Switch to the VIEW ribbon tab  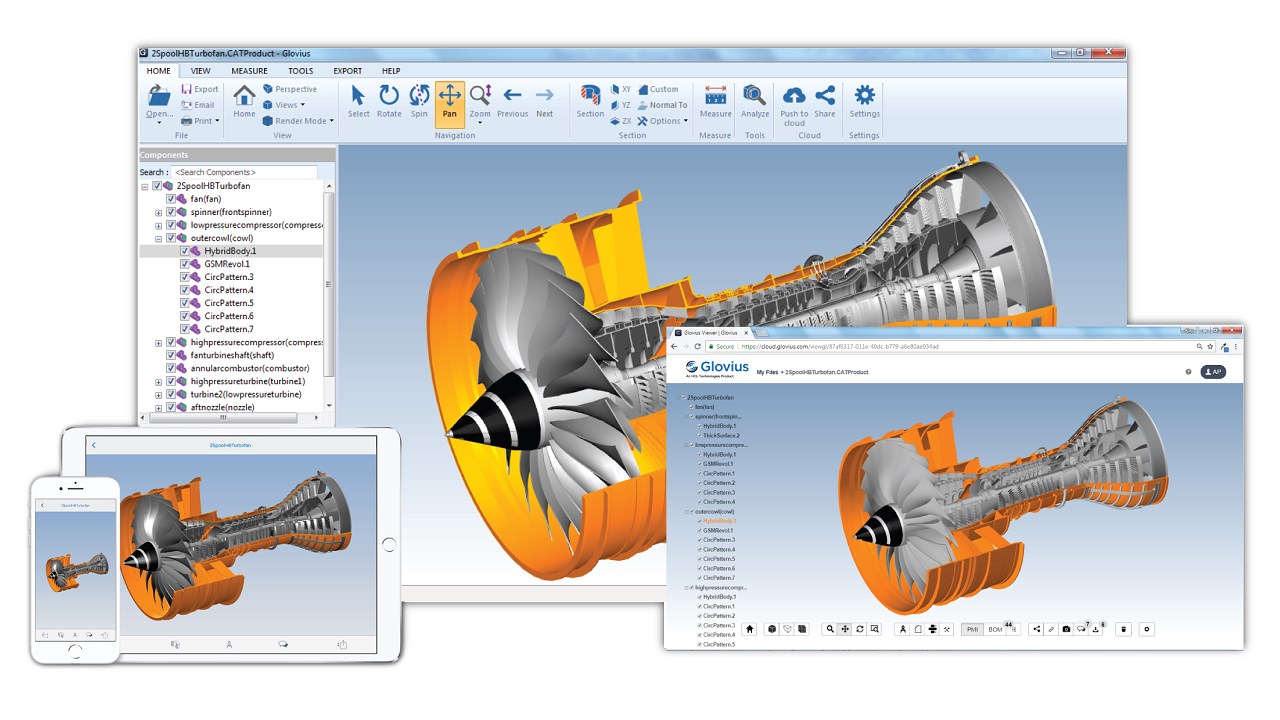(201, 71)
